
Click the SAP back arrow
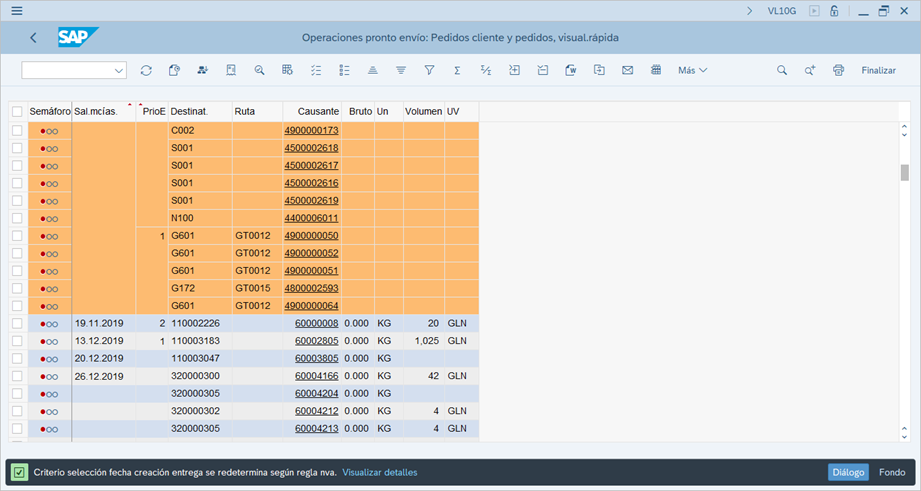pos(33,38)
